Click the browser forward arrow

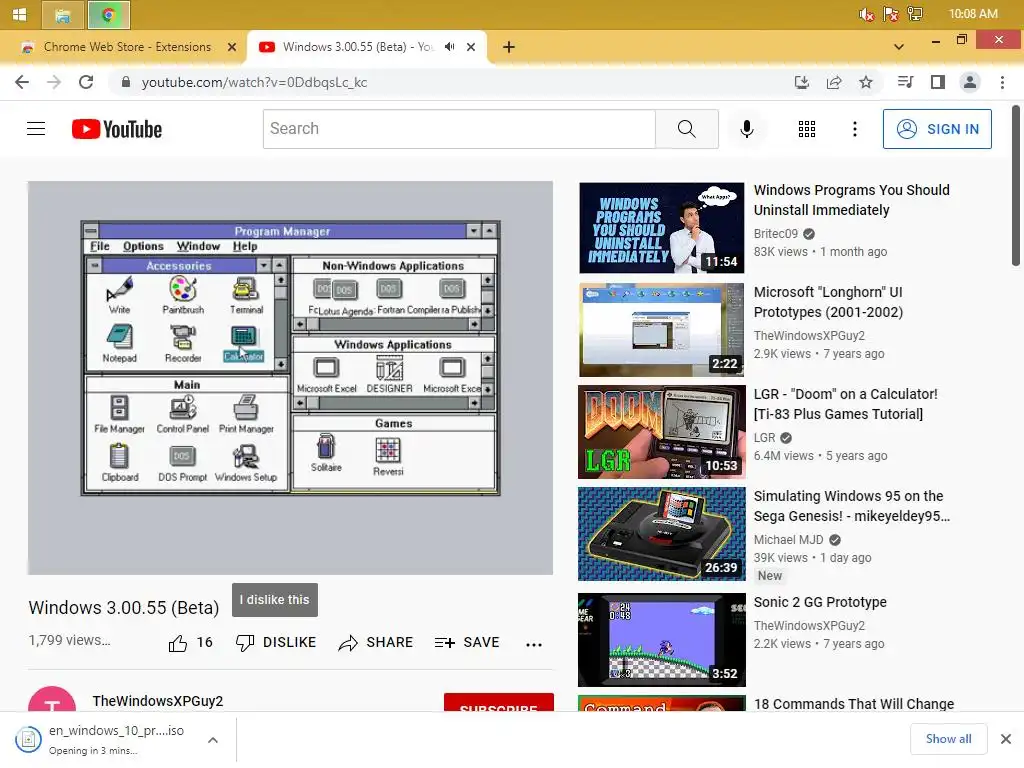tap(54, 82)
